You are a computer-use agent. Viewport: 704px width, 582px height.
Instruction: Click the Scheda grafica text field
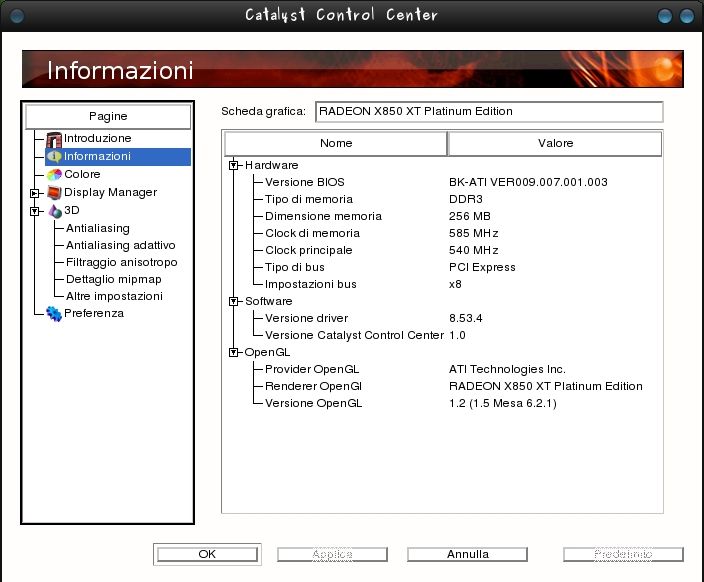[489, 111]
